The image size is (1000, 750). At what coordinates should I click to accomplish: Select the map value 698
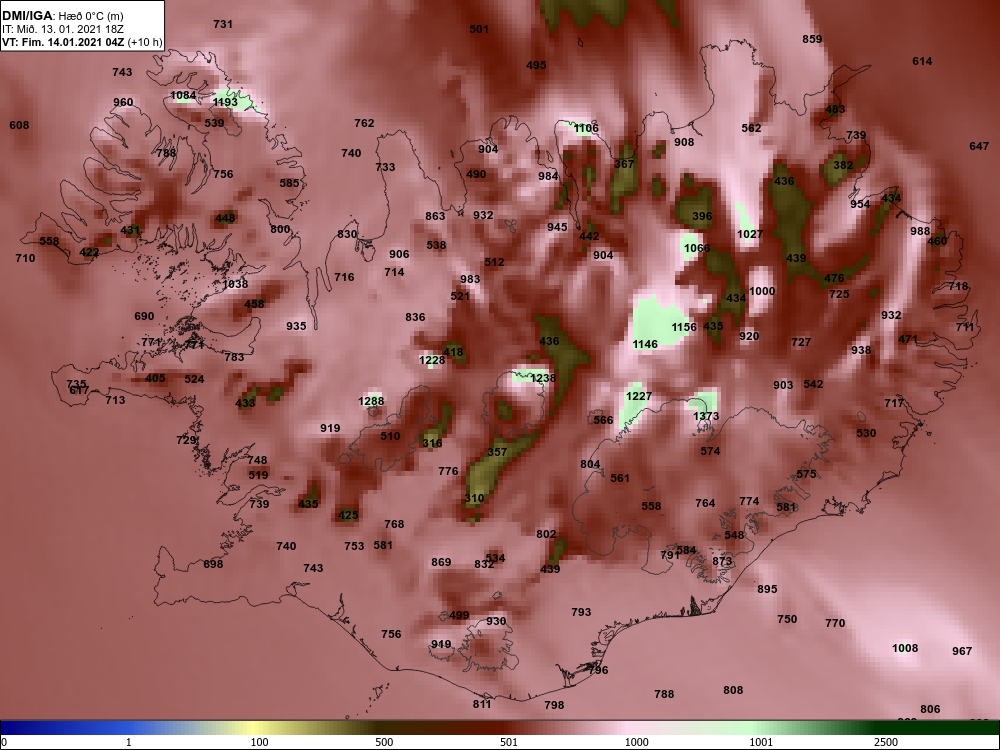click(x=213, y=564)
